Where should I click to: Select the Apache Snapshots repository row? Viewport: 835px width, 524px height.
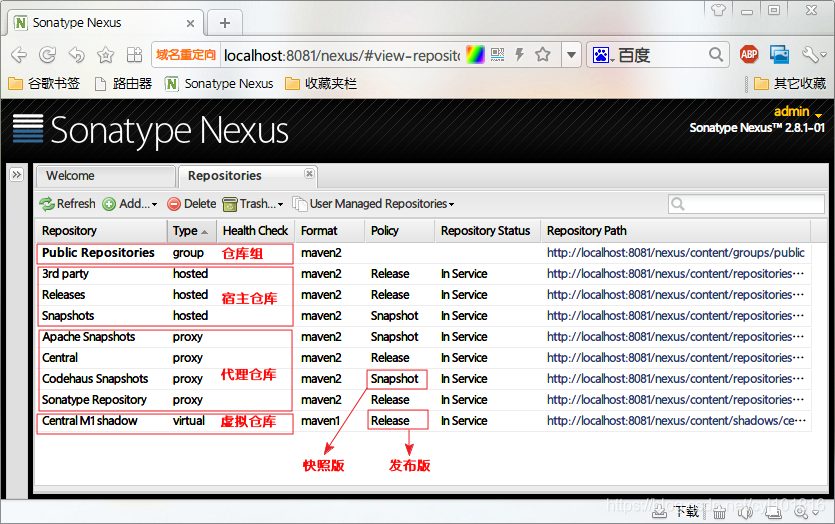[423, 337]
